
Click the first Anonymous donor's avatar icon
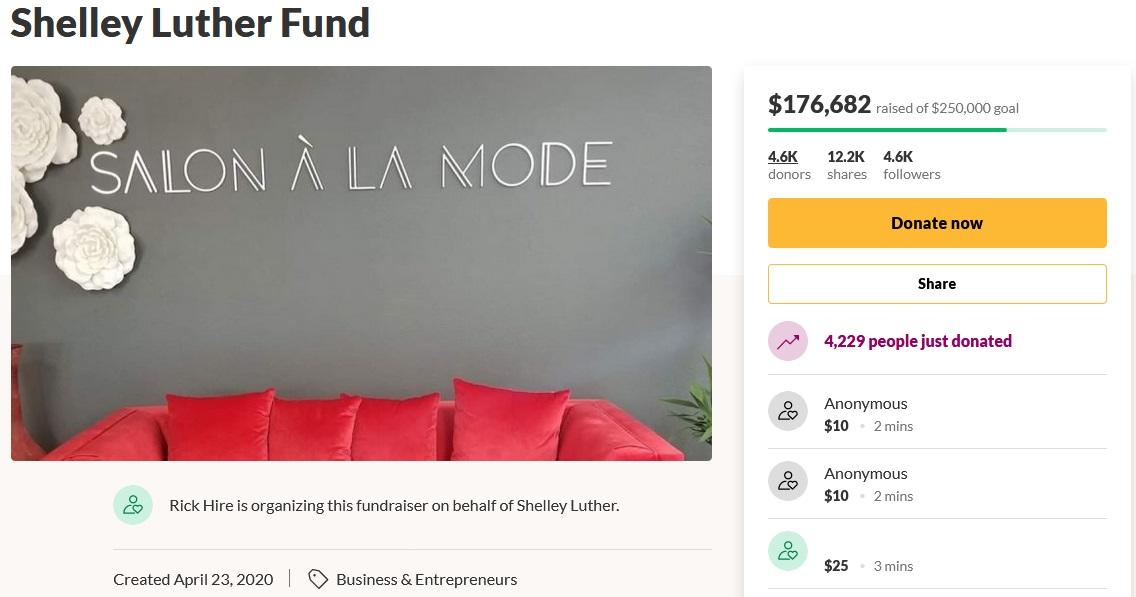pos(787,411)
